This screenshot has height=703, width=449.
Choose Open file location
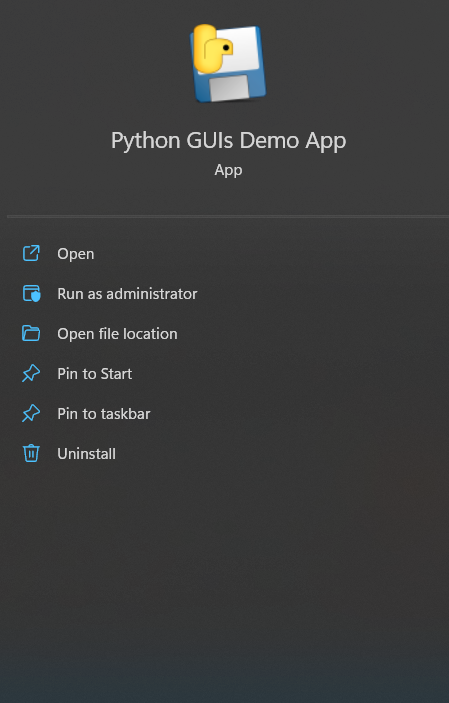click(117, 334)
